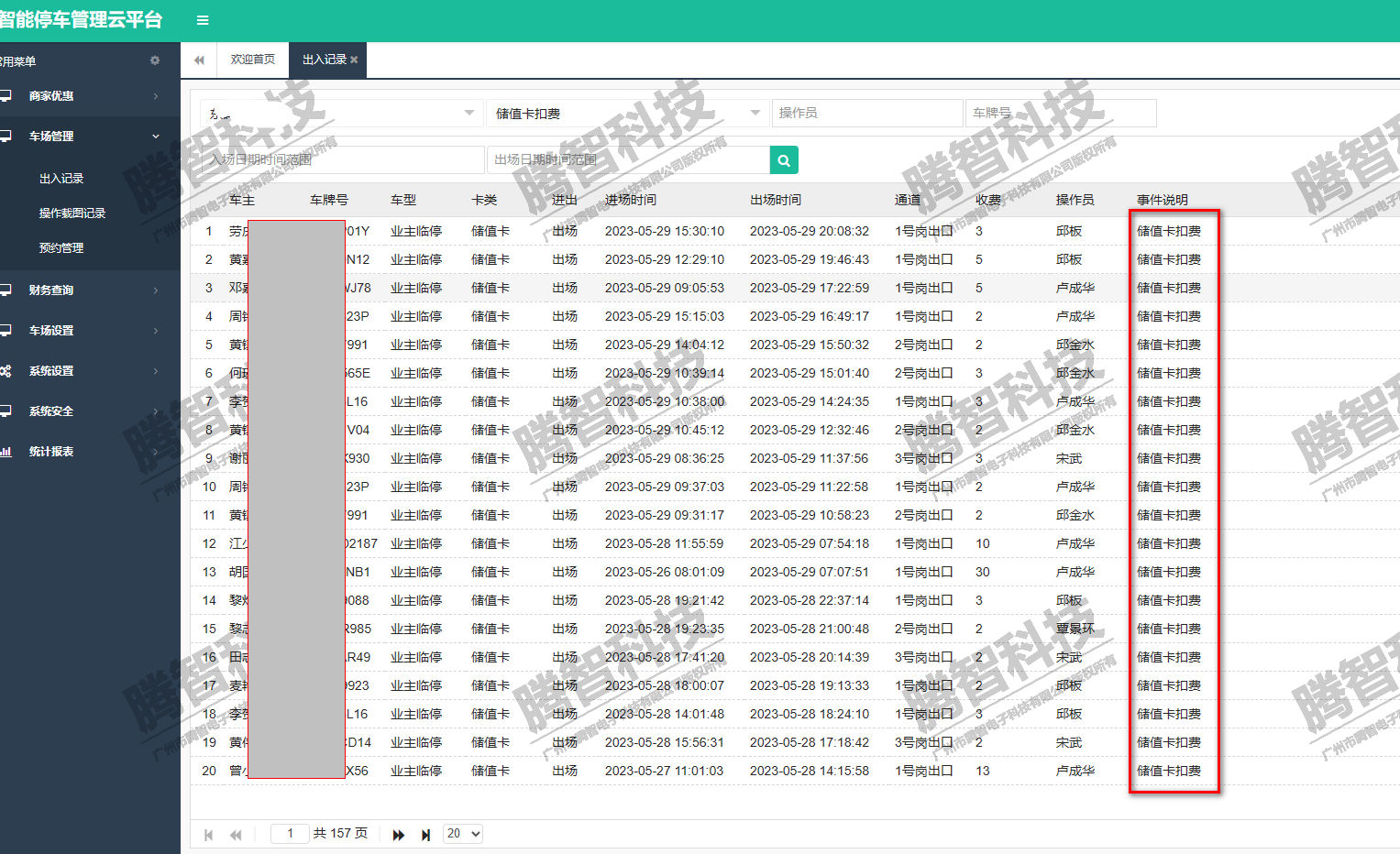
Task: Collapse the 车场管理 submenu chevron
Action: pos(155,136)
